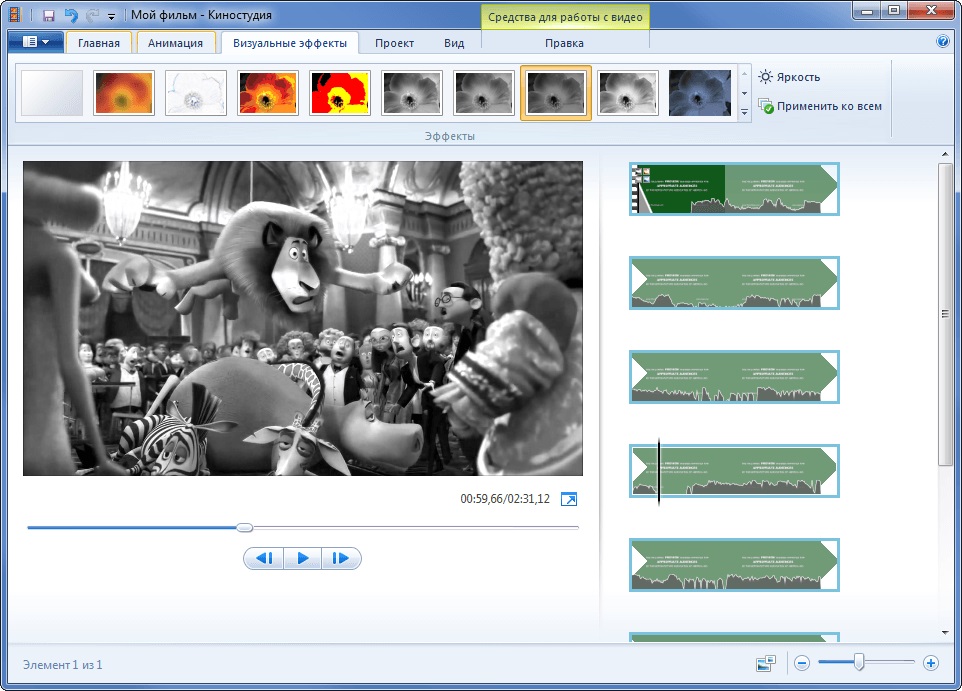
Task: Open Customize Quick Access Toolbar dropdown
Action: tap(111, 16)
